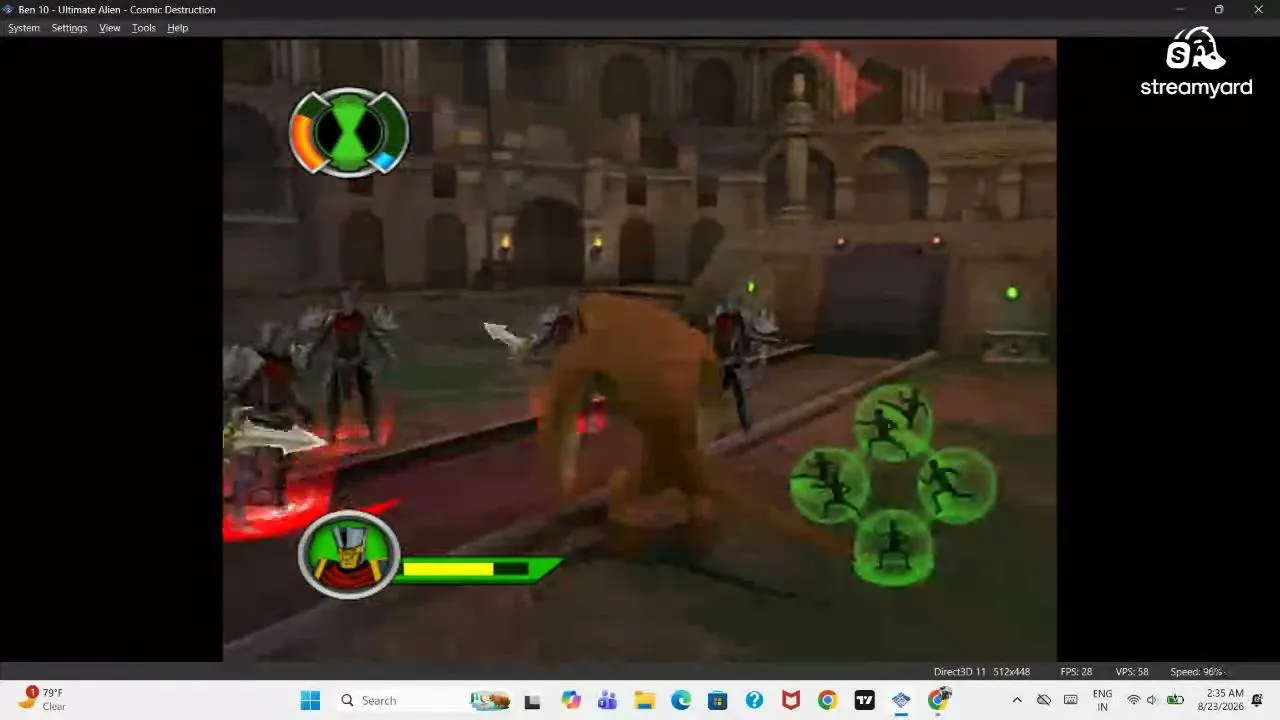1280x720 pixels.
Task: Click the 512x448 resolution in status bar
Action: (1011, 672)
